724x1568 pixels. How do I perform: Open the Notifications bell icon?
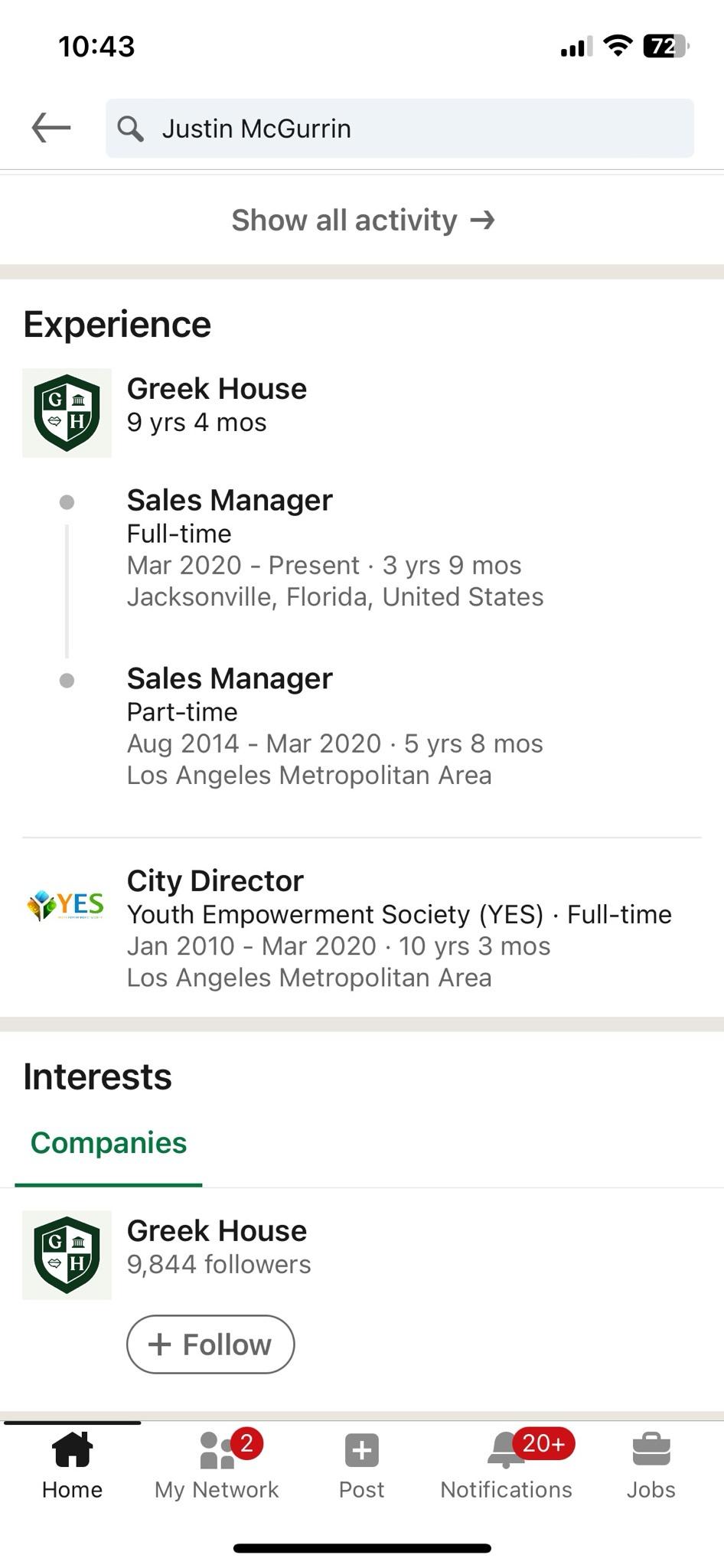(x=506, y=1450)
